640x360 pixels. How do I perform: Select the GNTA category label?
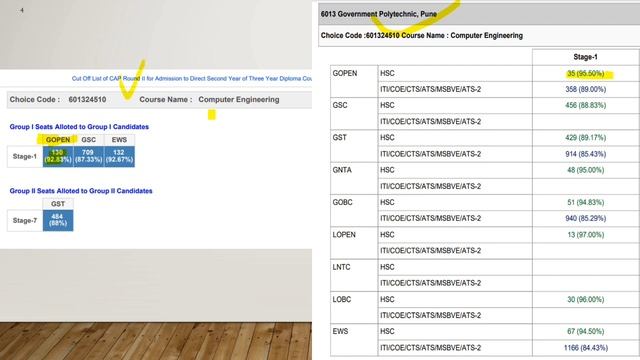click(x=342, y=170)
